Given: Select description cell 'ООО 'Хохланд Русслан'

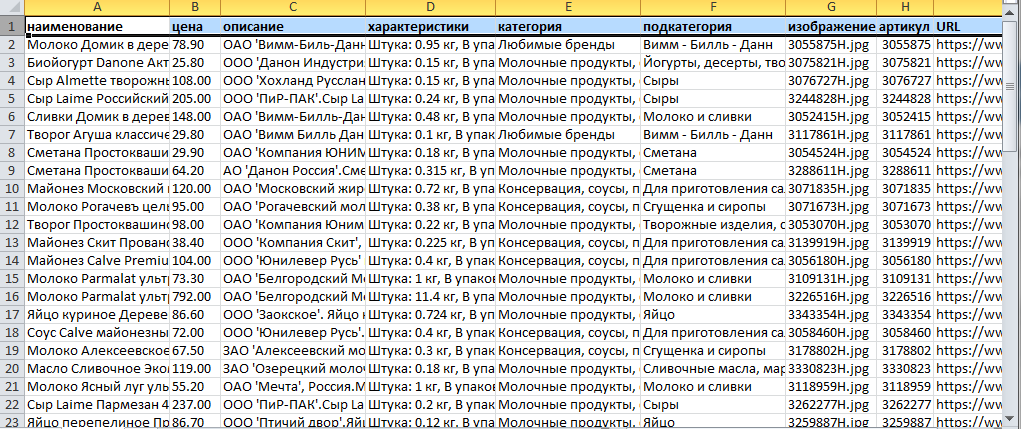Looking at the screenshot, I should pos(293,81).
